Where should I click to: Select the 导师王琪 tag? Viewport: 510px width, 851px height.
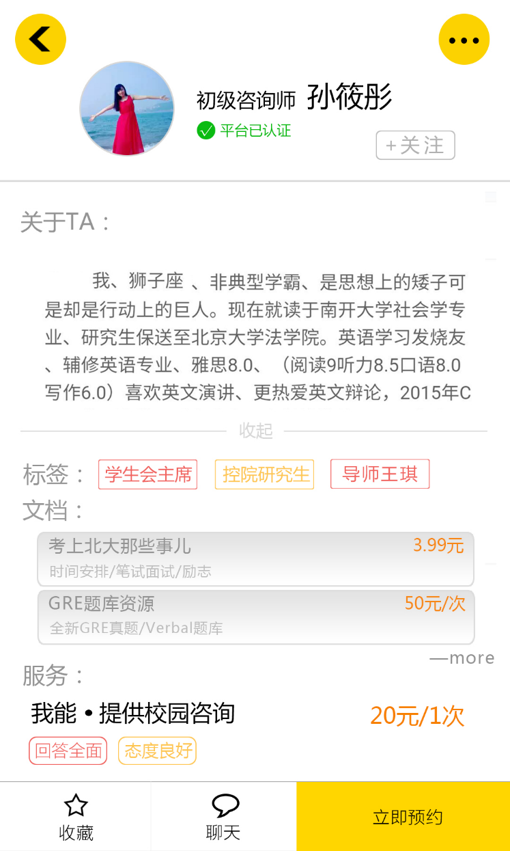pyautogui.click(x=380, y=474)
